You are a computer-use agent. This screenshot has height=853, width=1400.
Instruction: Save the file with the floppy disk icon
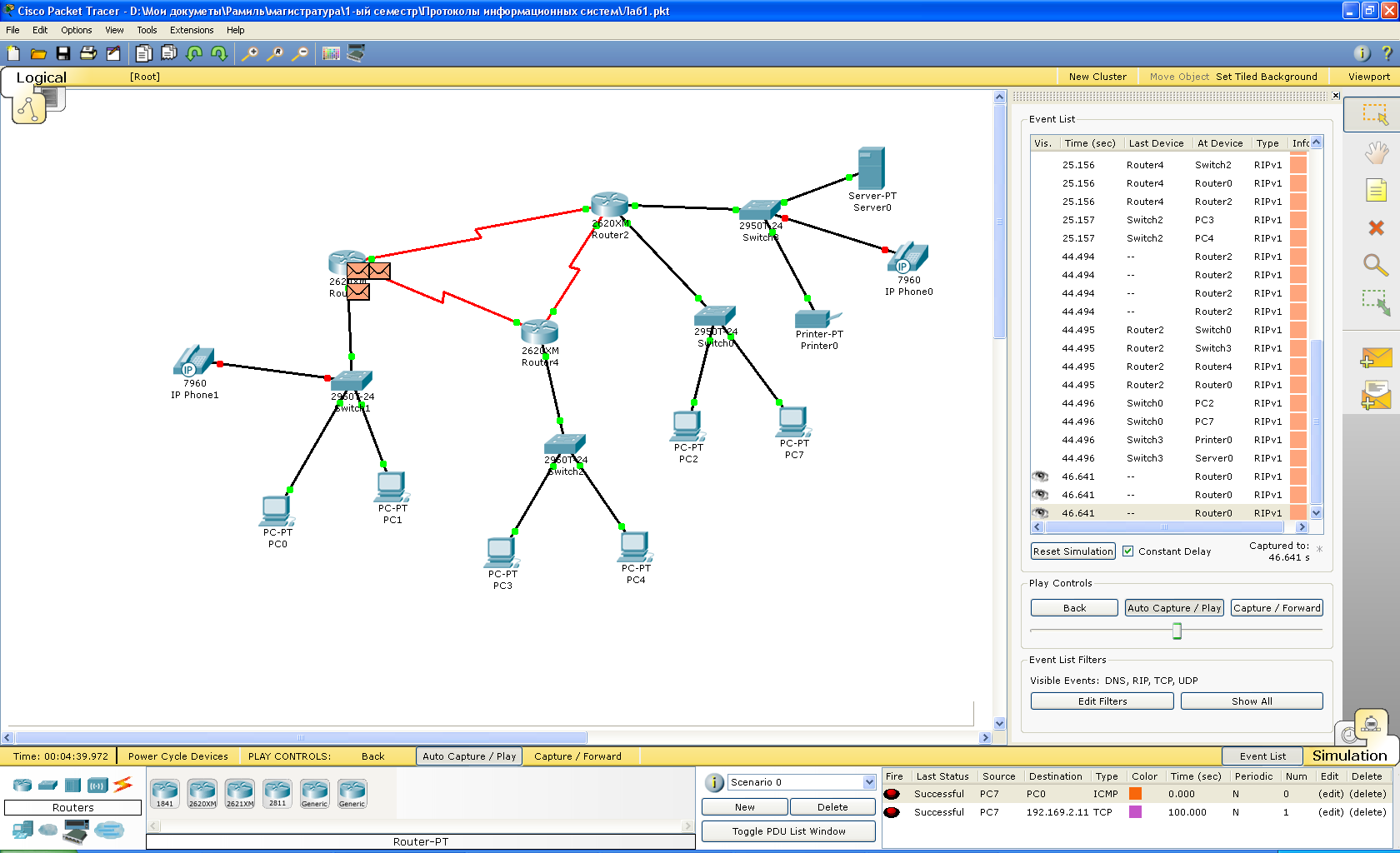tap(63, 53)
